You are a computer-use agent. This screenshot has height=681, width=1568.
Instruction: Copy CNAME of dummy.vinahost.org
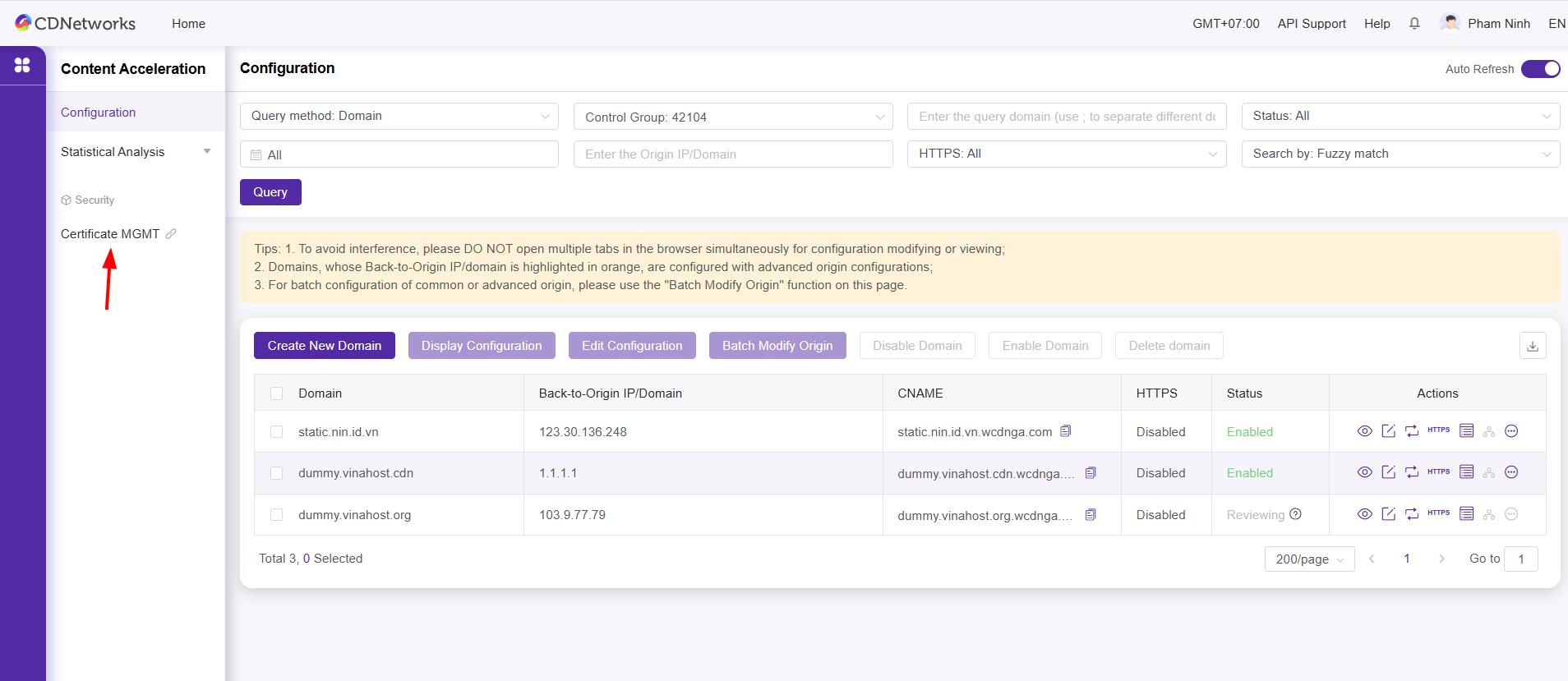[1091, 515]
